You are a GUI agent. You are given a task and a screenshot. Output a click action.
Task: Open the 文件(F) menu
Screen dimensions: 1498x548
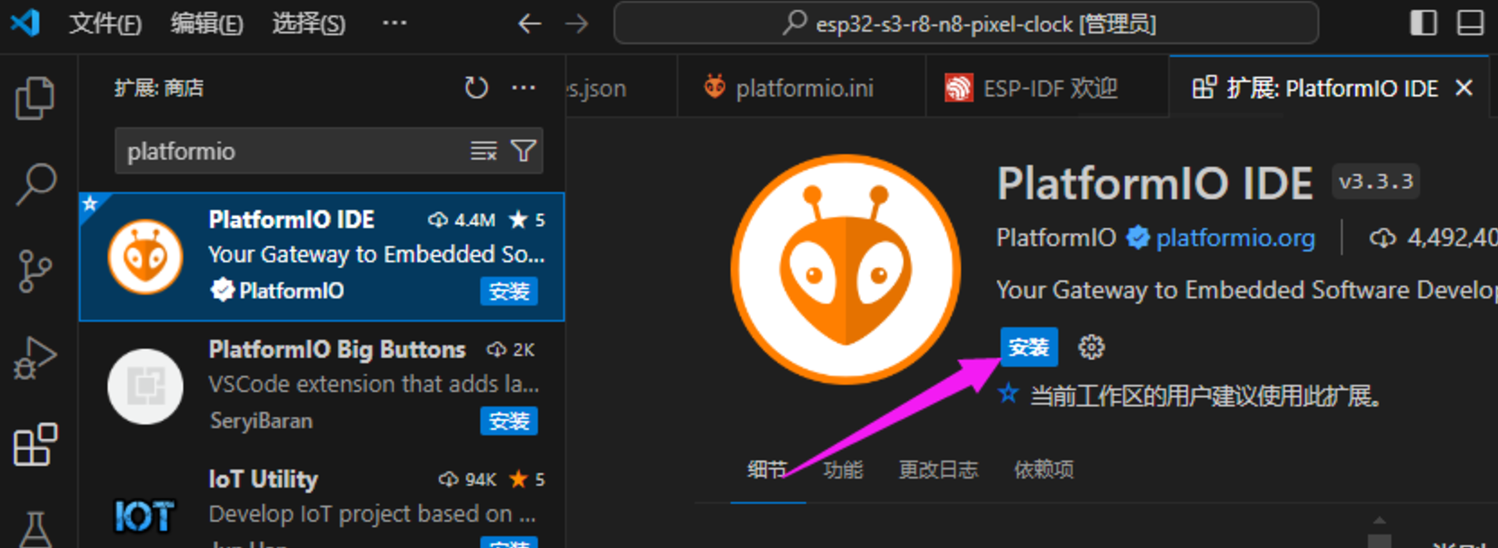click(x=104, y=23)
